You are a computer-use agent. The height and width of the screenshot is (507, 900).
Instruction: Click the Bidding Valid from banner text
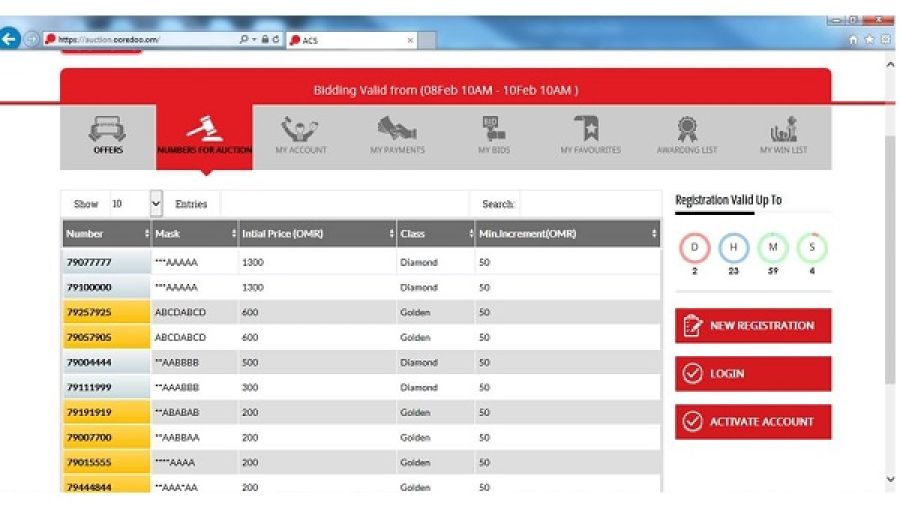click(x=445, y=90)
